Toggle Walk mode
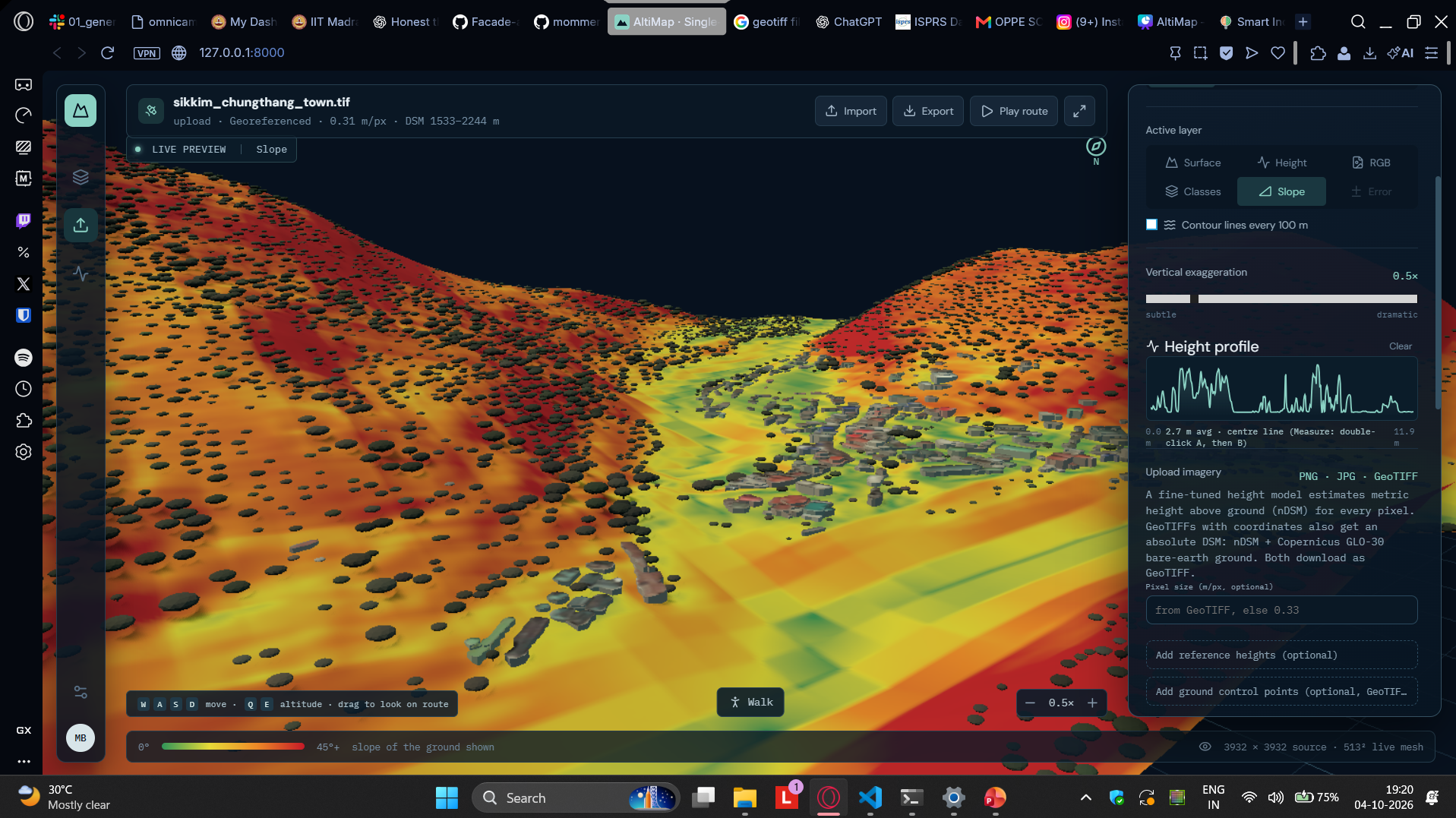1456x818 pixels. 750,702
